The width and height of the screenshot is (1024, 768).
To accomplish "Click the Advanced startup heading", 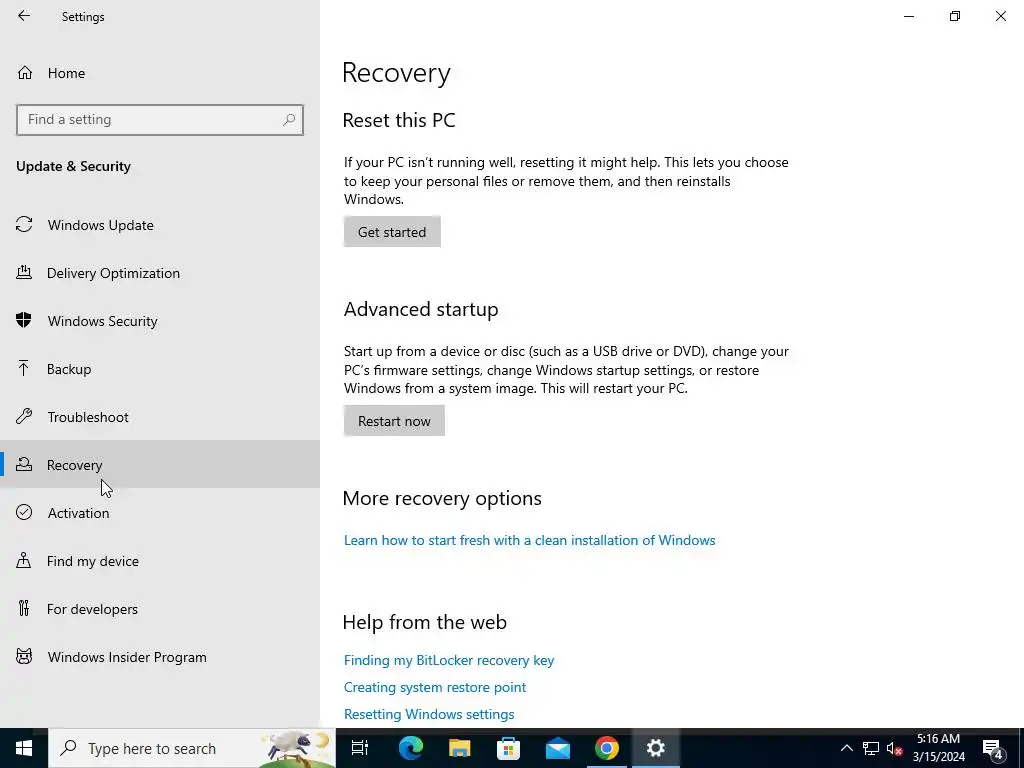I will 421,309.
